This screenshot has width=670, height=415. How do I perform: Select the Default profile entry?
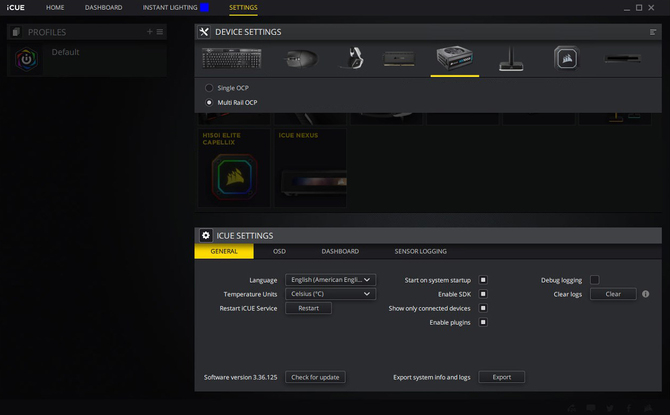coord(87,59)
